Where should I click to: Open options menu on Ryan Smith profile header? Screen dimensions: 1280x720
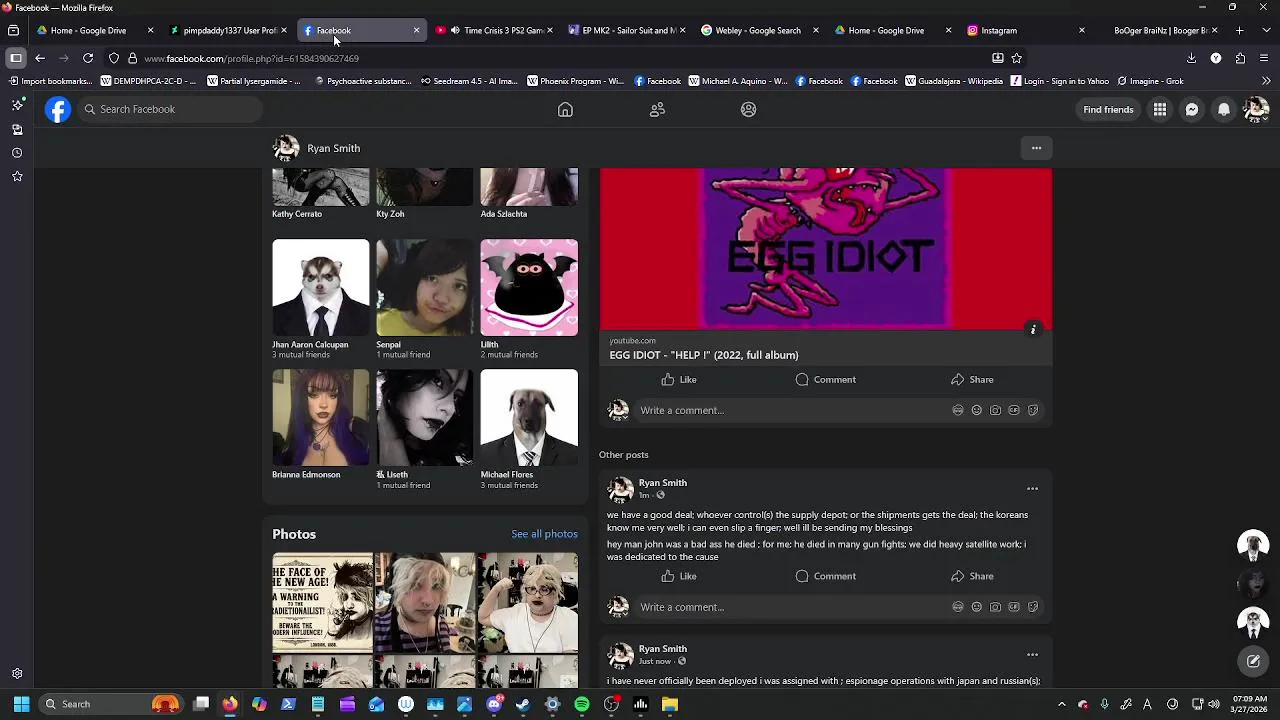pos(1036,148)
